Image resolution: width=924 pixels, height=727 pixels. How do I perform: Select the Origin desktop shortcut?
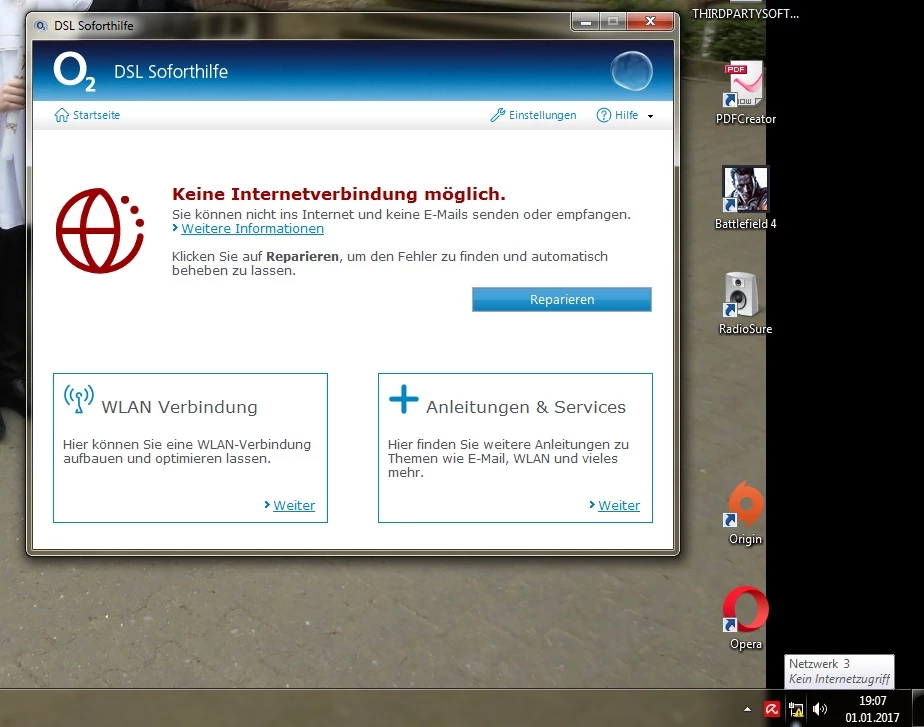click(745, 513)
